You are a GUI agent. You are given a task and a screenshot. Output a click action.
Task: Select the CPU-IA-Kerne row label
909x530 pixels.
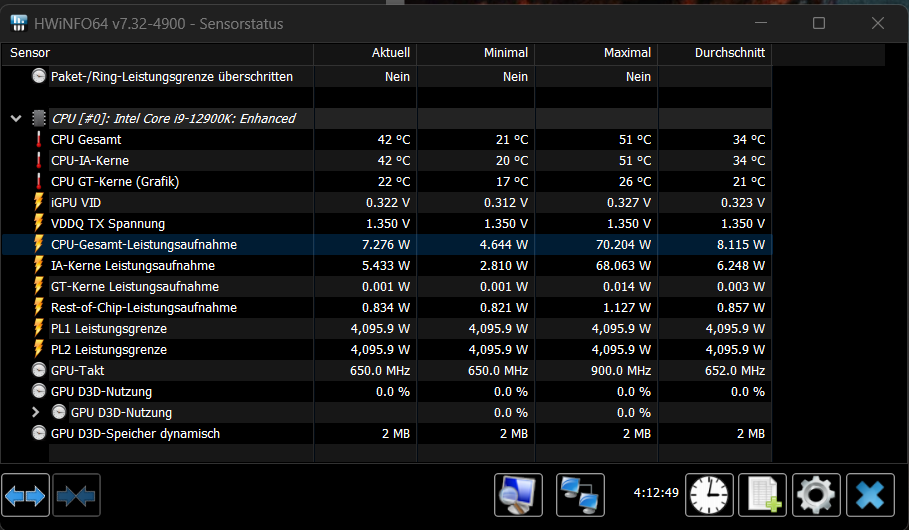[x=90, y=161]
